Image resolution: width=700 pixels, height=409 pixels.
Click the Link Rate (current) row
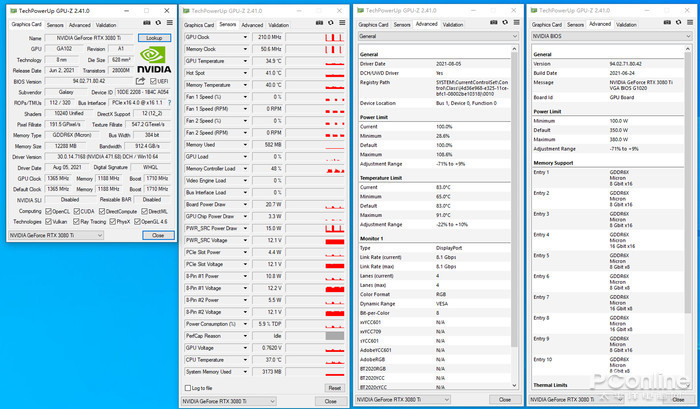point(434,257)
